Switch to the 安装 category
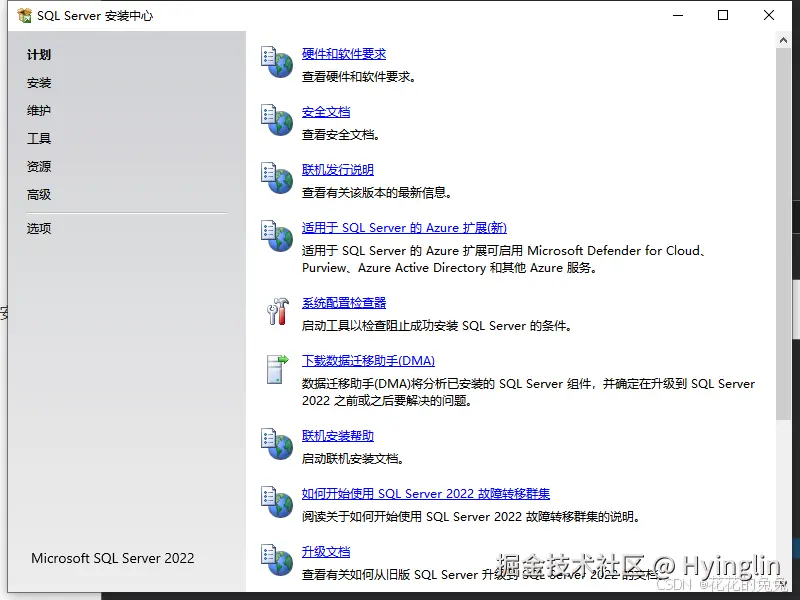The image size is (800, 600). (x=39, y=83)
